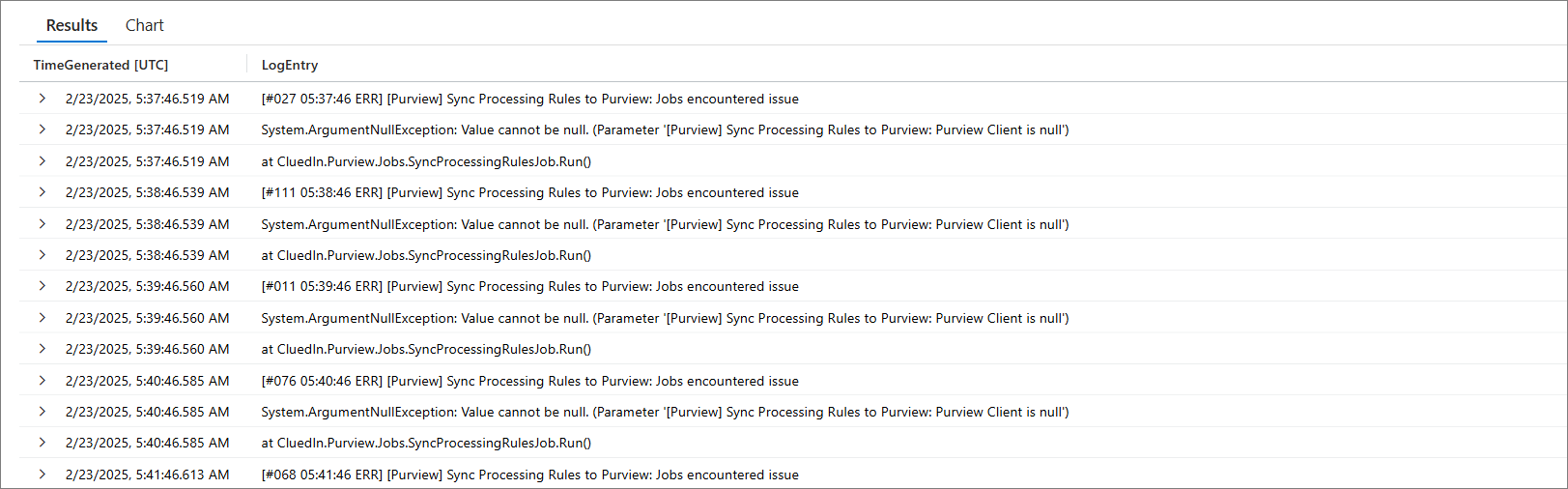The width and height of the screenshot is (1568, 489).
Task: Click the 2/23/2025, 5:41:46.613 AM timestamp cell
Action: point(148,475)
